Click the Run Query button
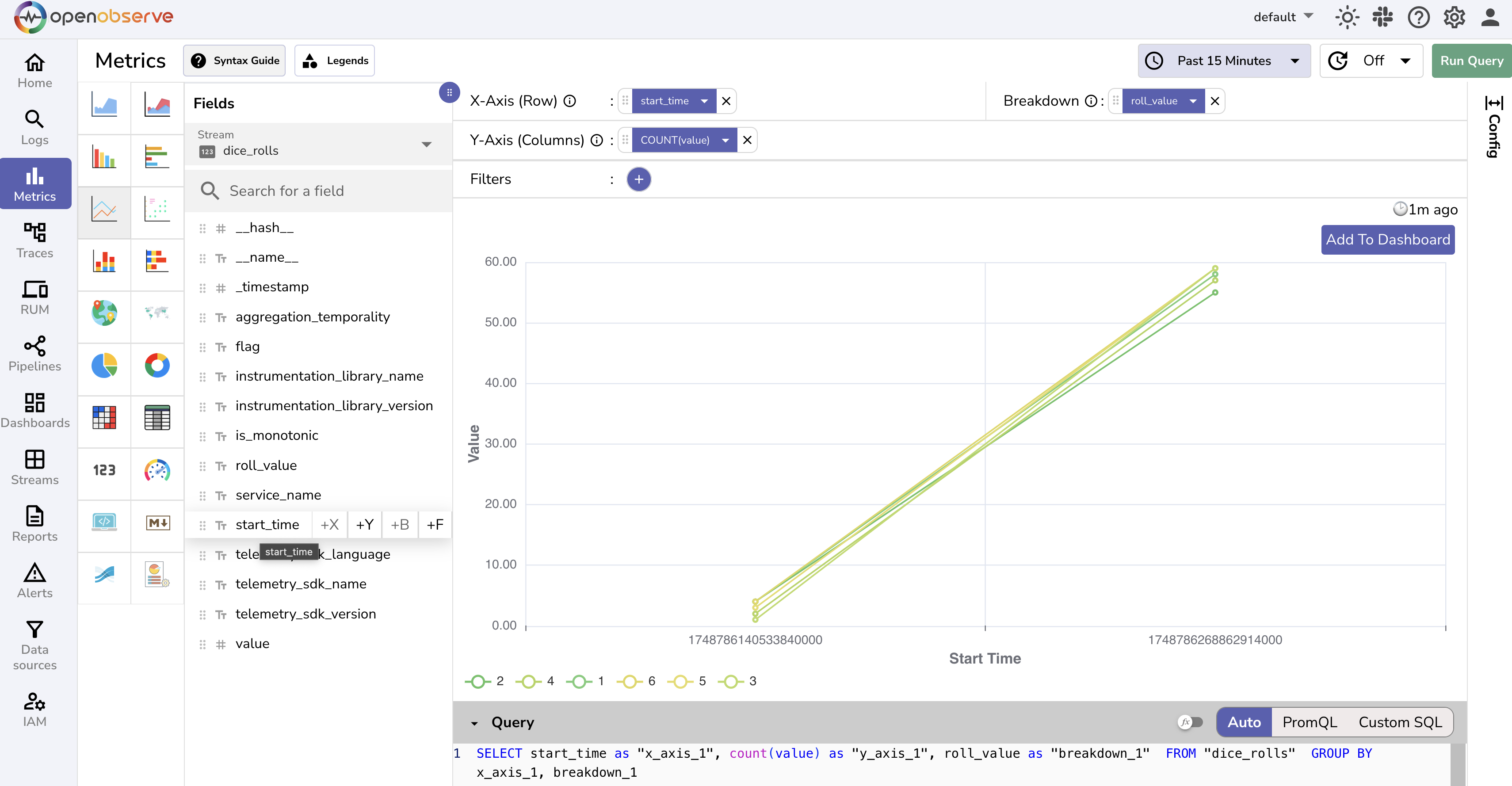The image size is (1512, 786). [x=1471, y=61]
